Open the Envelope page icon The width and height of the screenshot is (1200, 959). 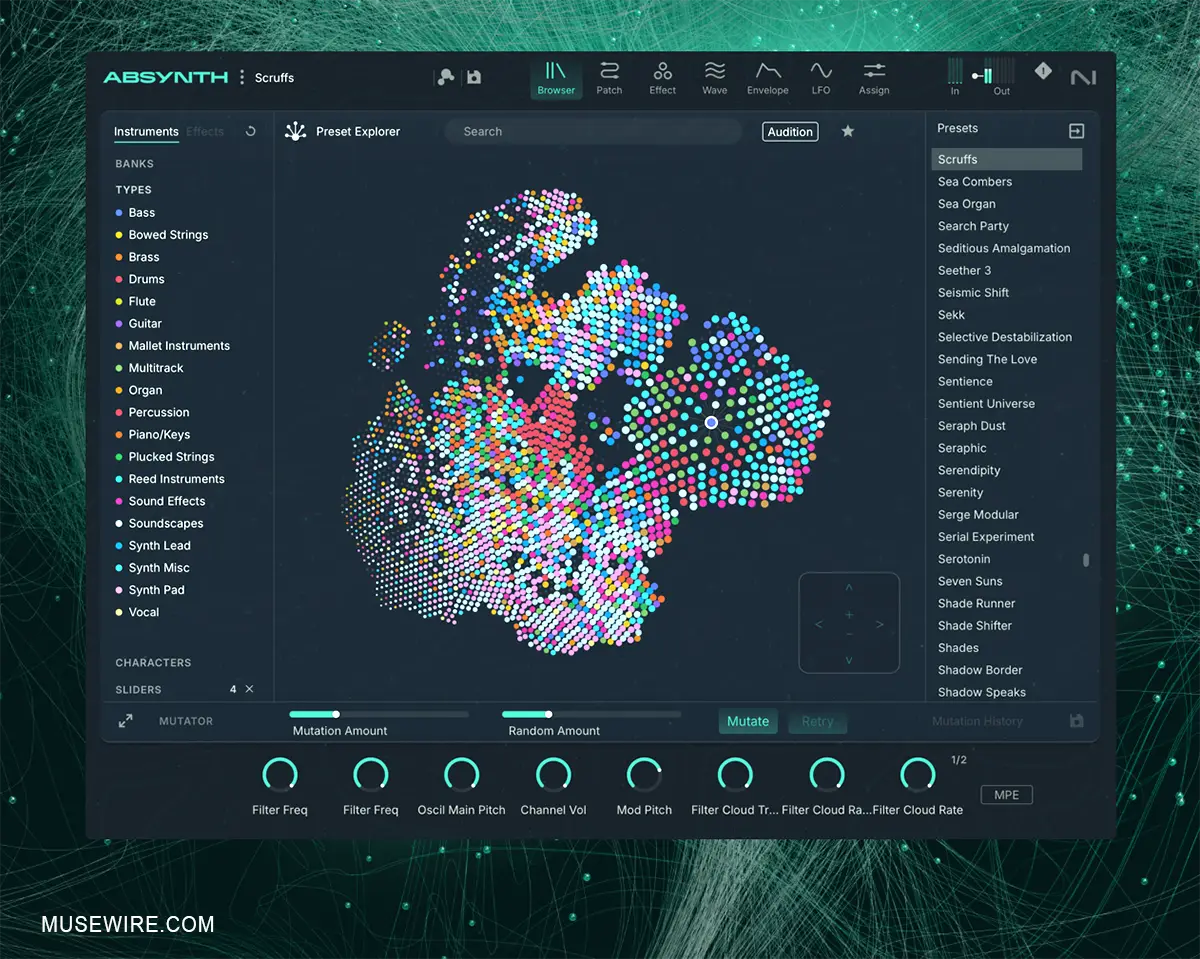tap(768, 71)
